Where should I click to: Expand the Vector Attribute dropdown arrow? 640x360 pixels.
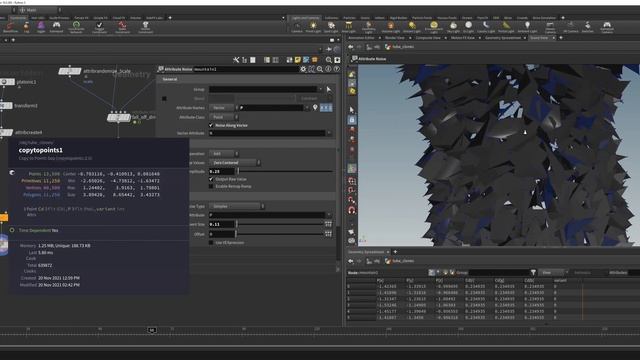[x=329, y=133]
